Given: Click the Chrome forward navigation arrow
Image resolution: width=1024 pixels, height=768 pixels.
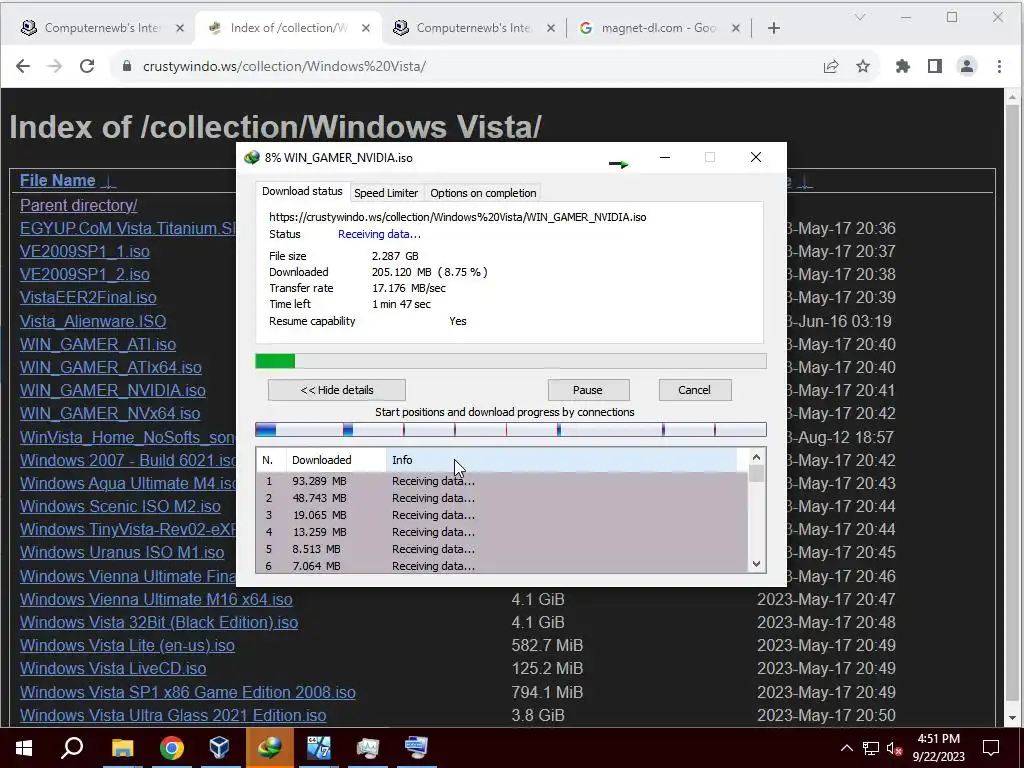Looking at the screenshot, I should point(55,66).
